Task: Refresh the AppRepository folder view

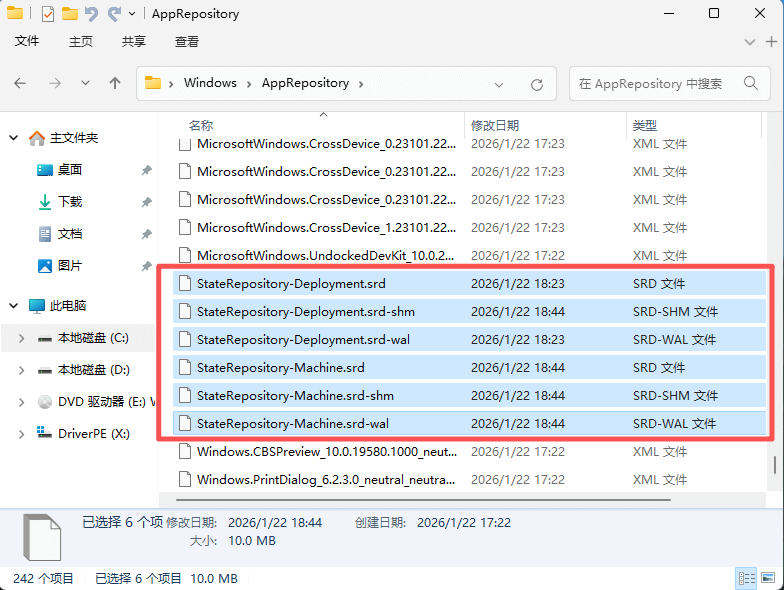Action: [x=537, y=84]
